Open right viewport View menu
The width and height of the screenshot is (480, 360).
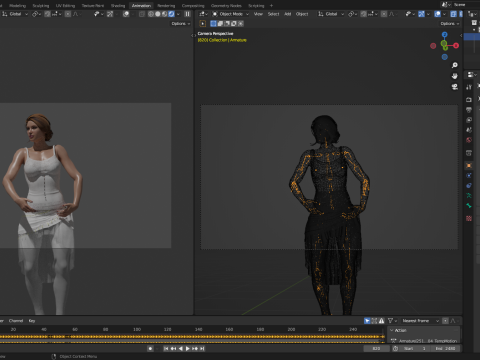pyautogui.click(x=258, y=14)
